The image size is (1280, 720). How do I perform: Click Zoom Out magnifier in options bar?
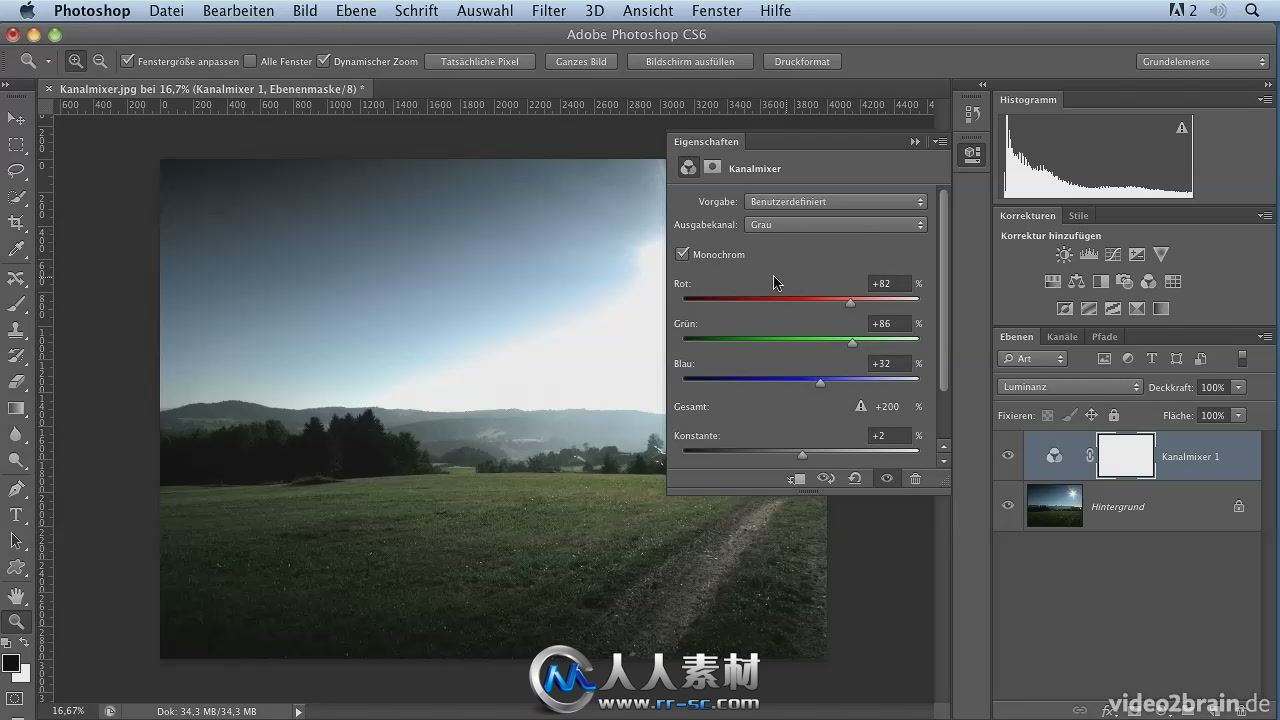pyautogui.click(x=100, y=61)
